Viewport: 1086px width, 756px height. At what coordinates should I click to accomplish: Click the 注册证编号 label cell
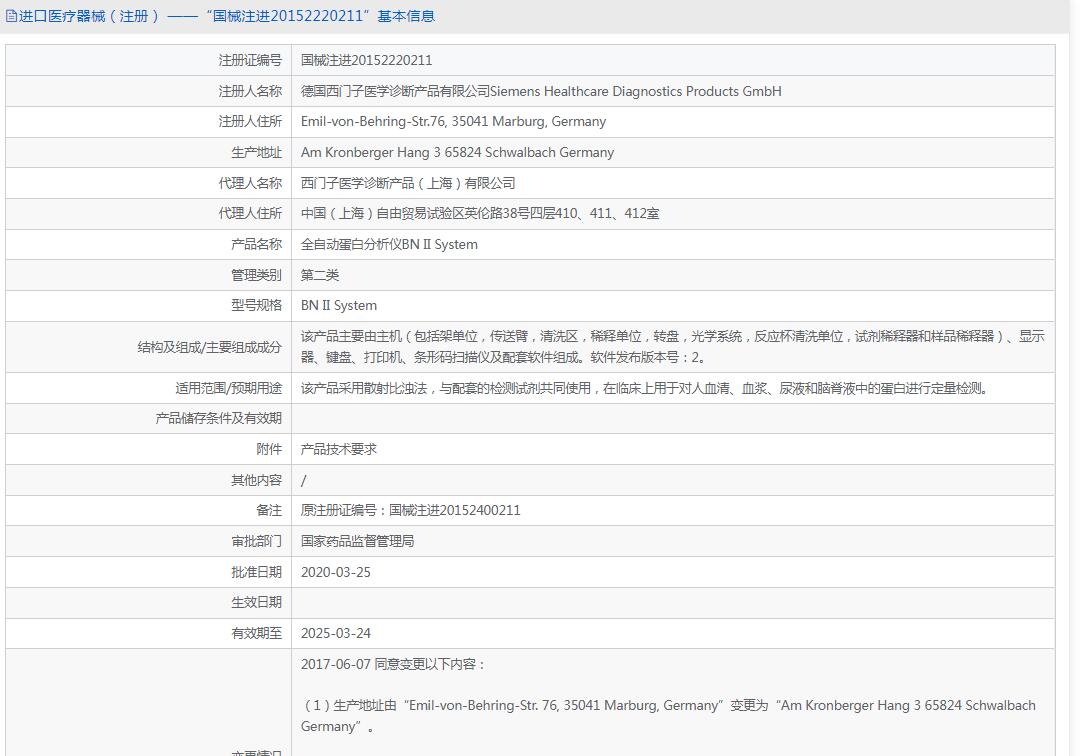click(x=250, y=60)
